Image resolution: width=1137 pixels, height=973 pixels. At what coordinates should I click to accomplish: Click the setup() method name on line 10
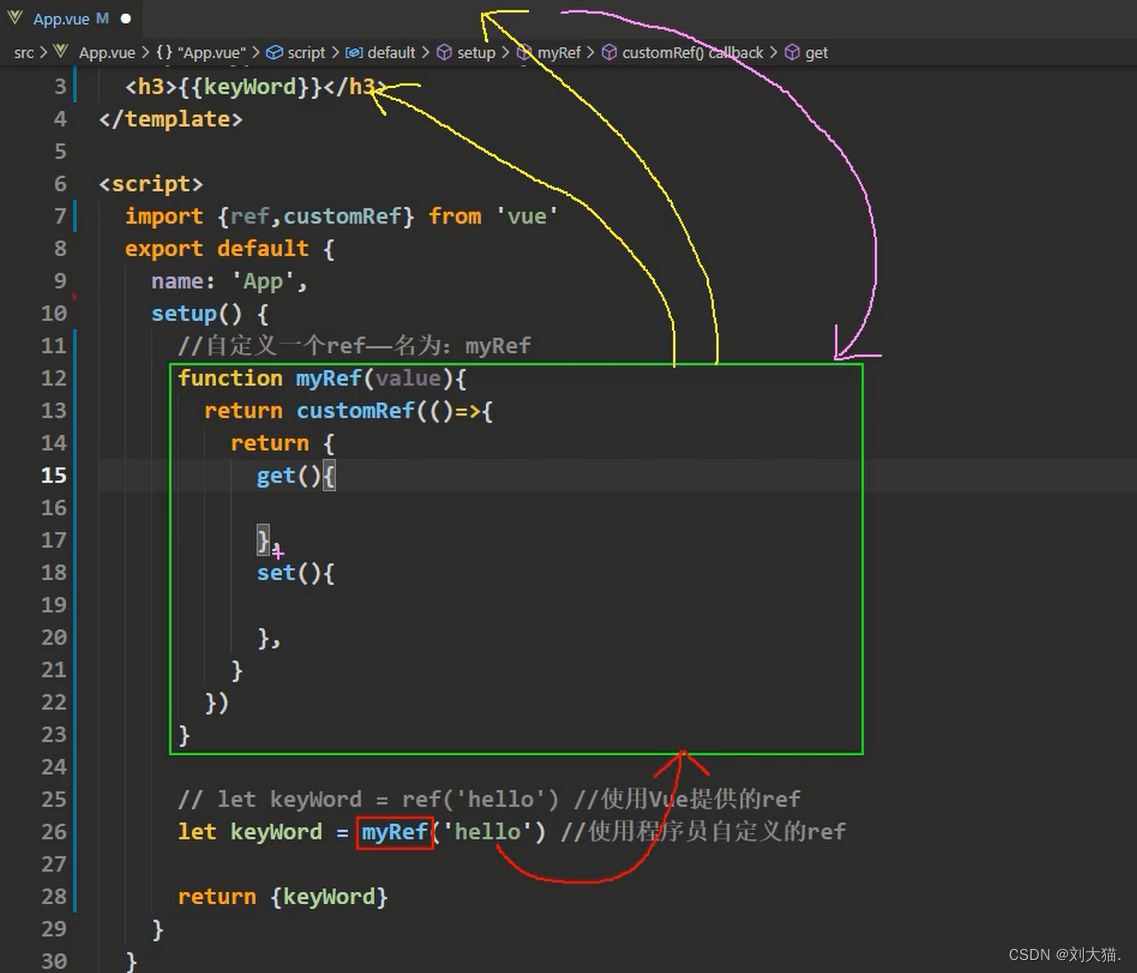pos(197,314)
